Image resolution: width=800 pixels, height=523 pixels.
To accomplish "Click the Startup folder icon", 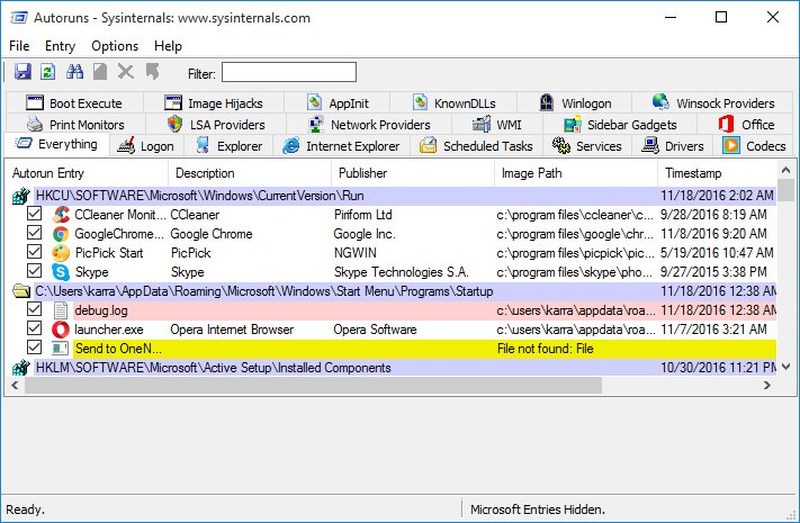I will (21, 291).
